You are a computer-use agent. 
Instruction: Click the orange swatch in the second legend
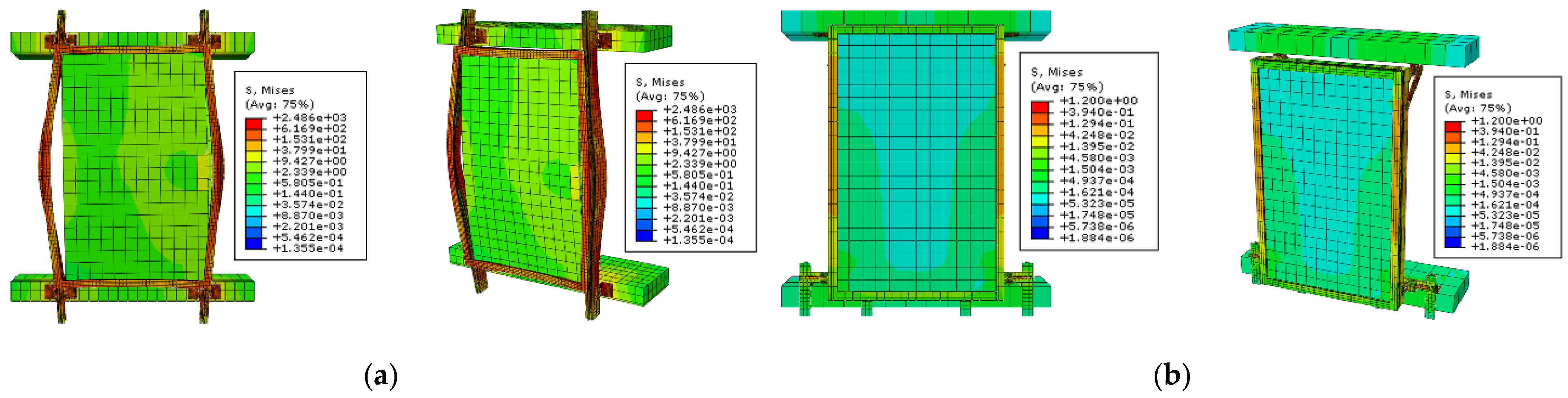click(645, 126)
